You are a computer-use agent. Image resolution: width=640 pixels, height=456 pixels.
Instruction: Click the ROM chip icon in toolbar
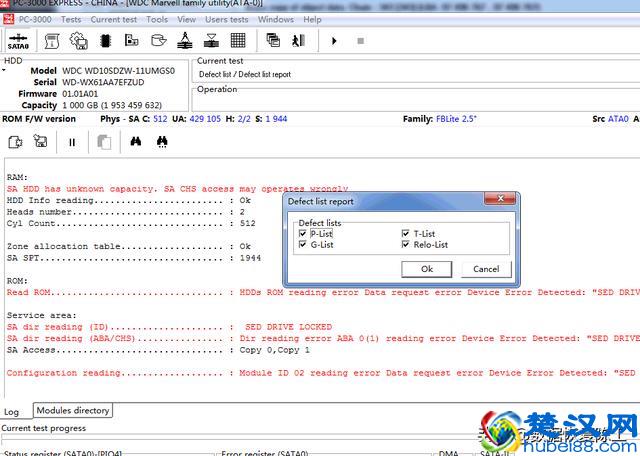point(105,41)
